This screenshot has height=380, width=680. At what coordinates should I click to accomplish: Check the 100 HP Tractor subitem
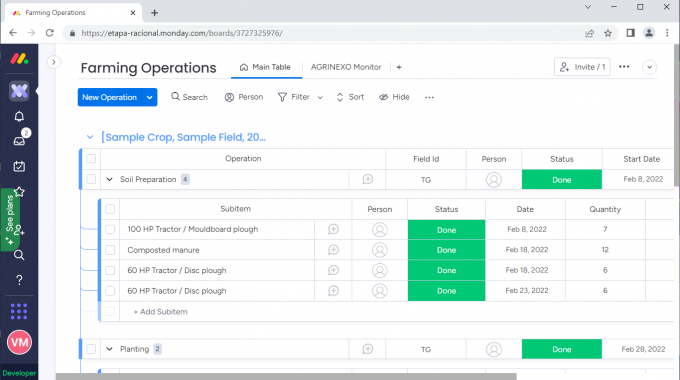point(110,229)
